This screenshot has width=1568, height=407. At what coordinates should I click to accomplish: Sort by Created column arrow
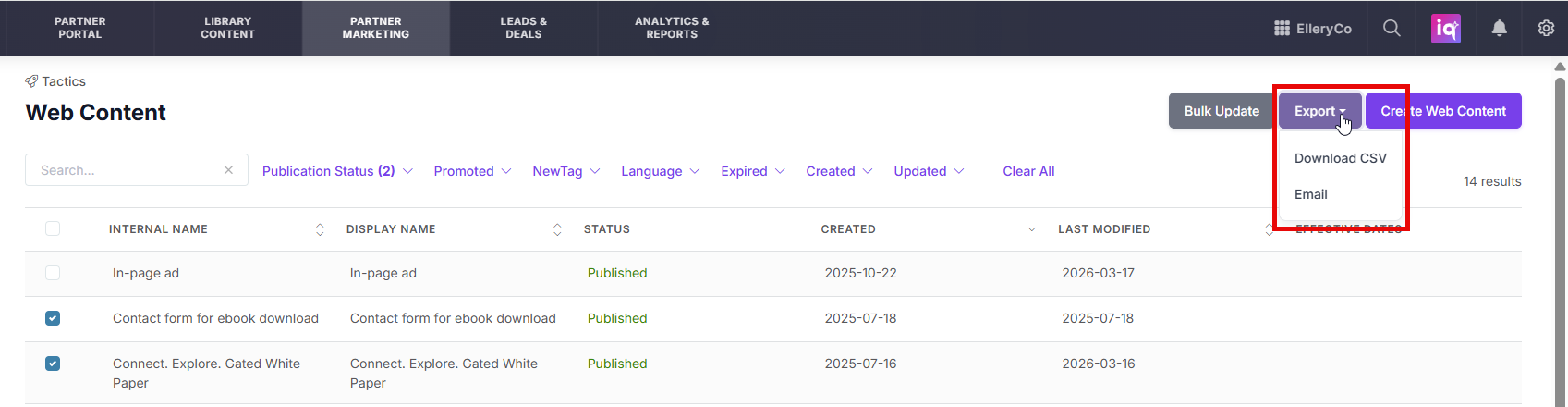click(x=1031, y=229)
